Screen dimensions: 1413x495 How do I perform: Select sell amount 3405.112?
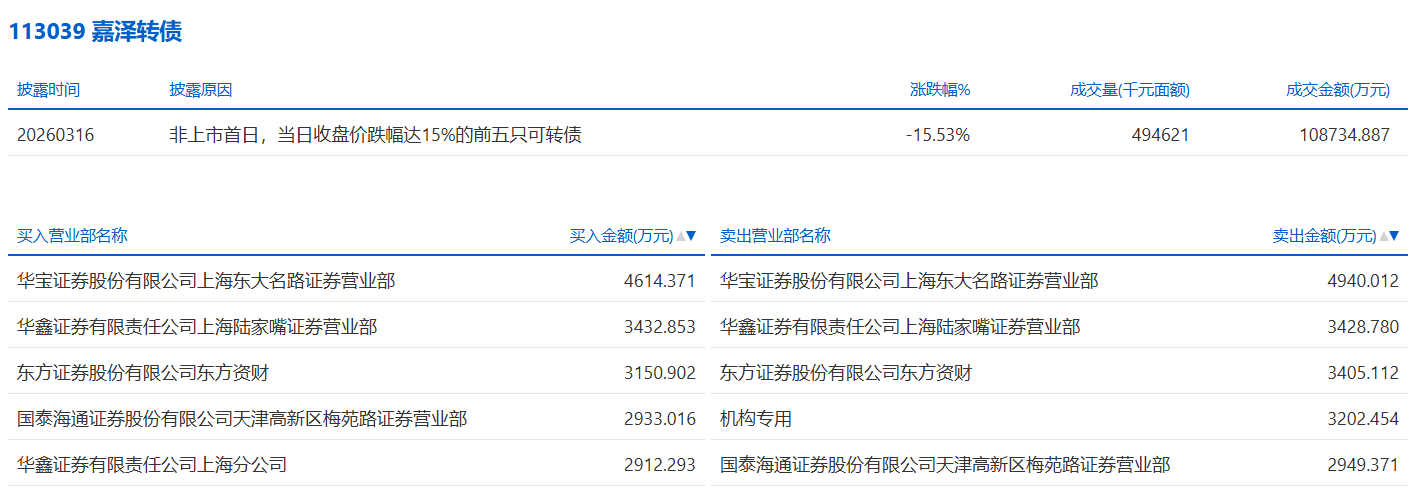pyautogui.click(x=1362, y=373)
